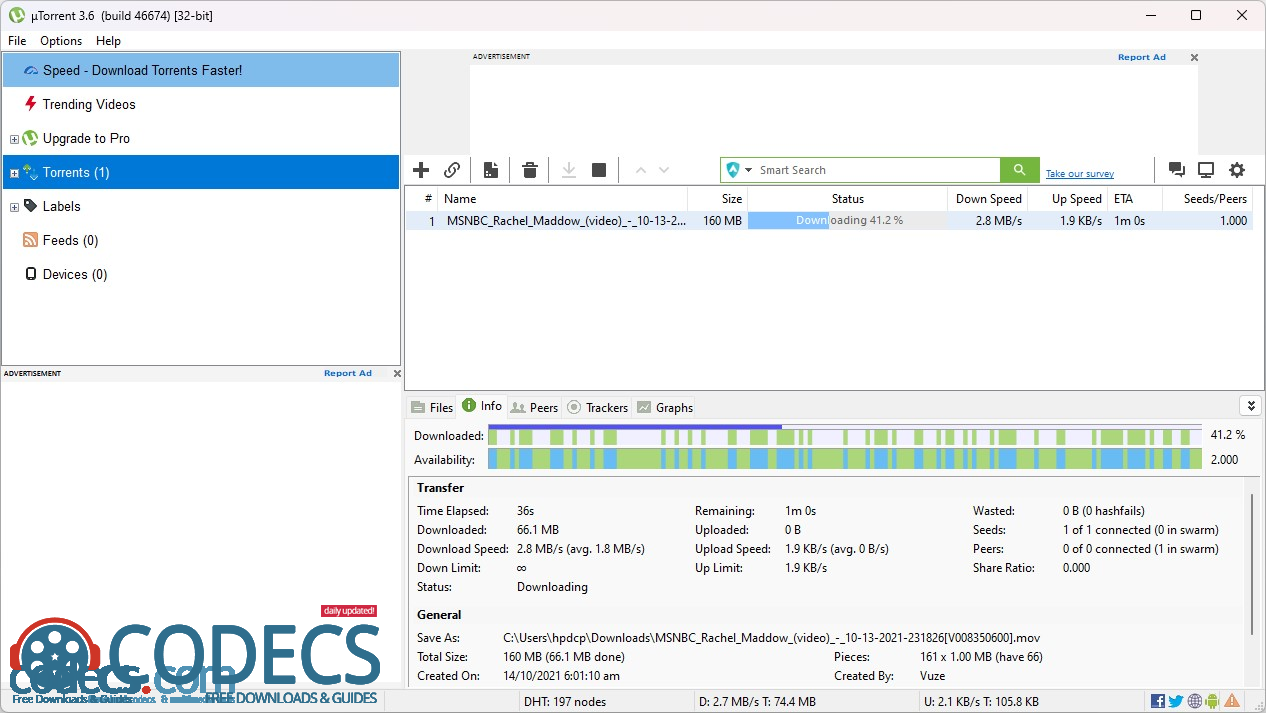Click Add Torrent from URL link icon
The height and width of the screenshot is (713, 1266).
(x=452, y=170)
